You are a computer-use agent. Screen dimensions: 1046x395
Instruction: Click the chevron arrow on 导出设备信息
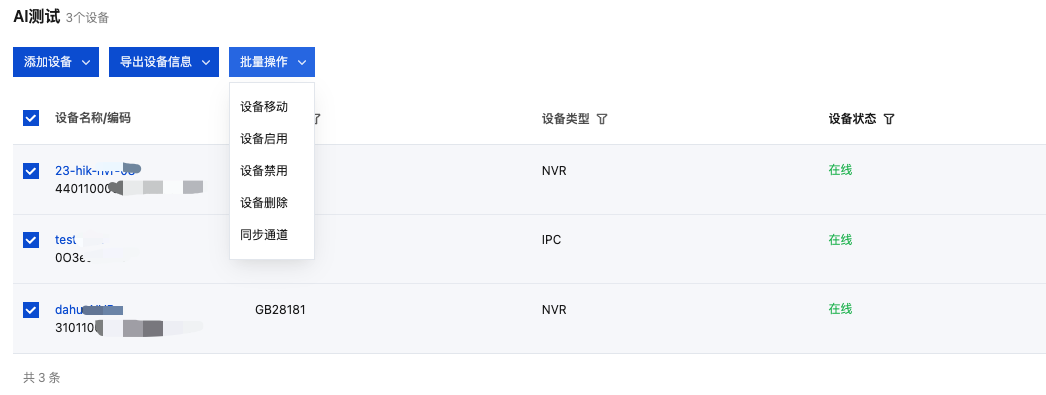click(205, 62)
